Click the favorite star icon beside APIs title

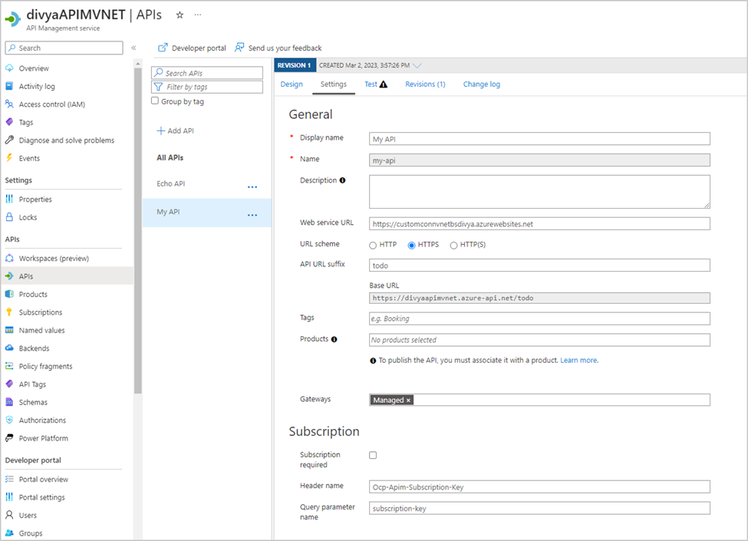point(180,15)
